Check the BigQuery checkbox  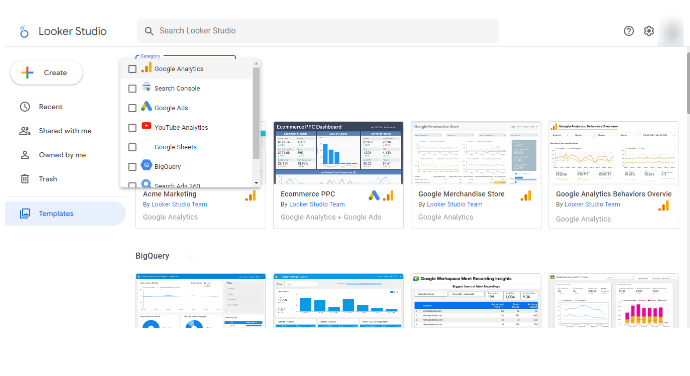(132, 167)
